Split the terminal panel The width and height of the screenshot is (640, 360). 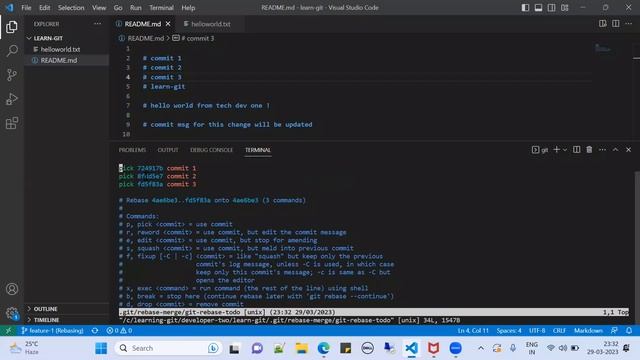(576, 150)
